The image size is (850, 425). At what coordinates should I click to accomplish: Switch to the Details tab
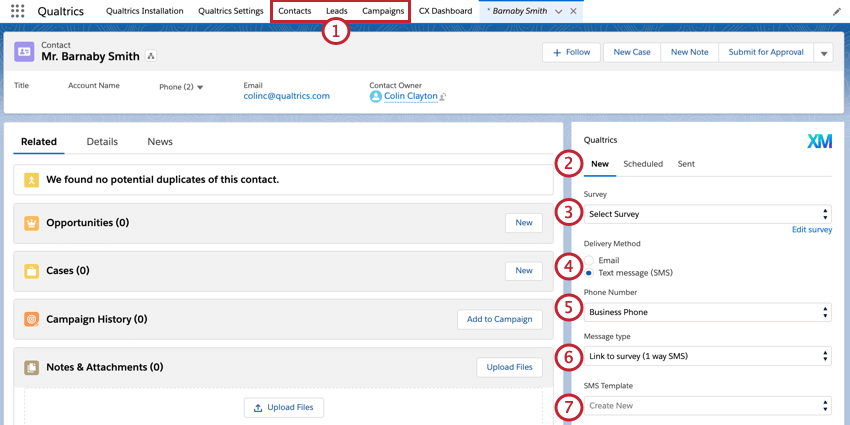(x=102, y=141)
